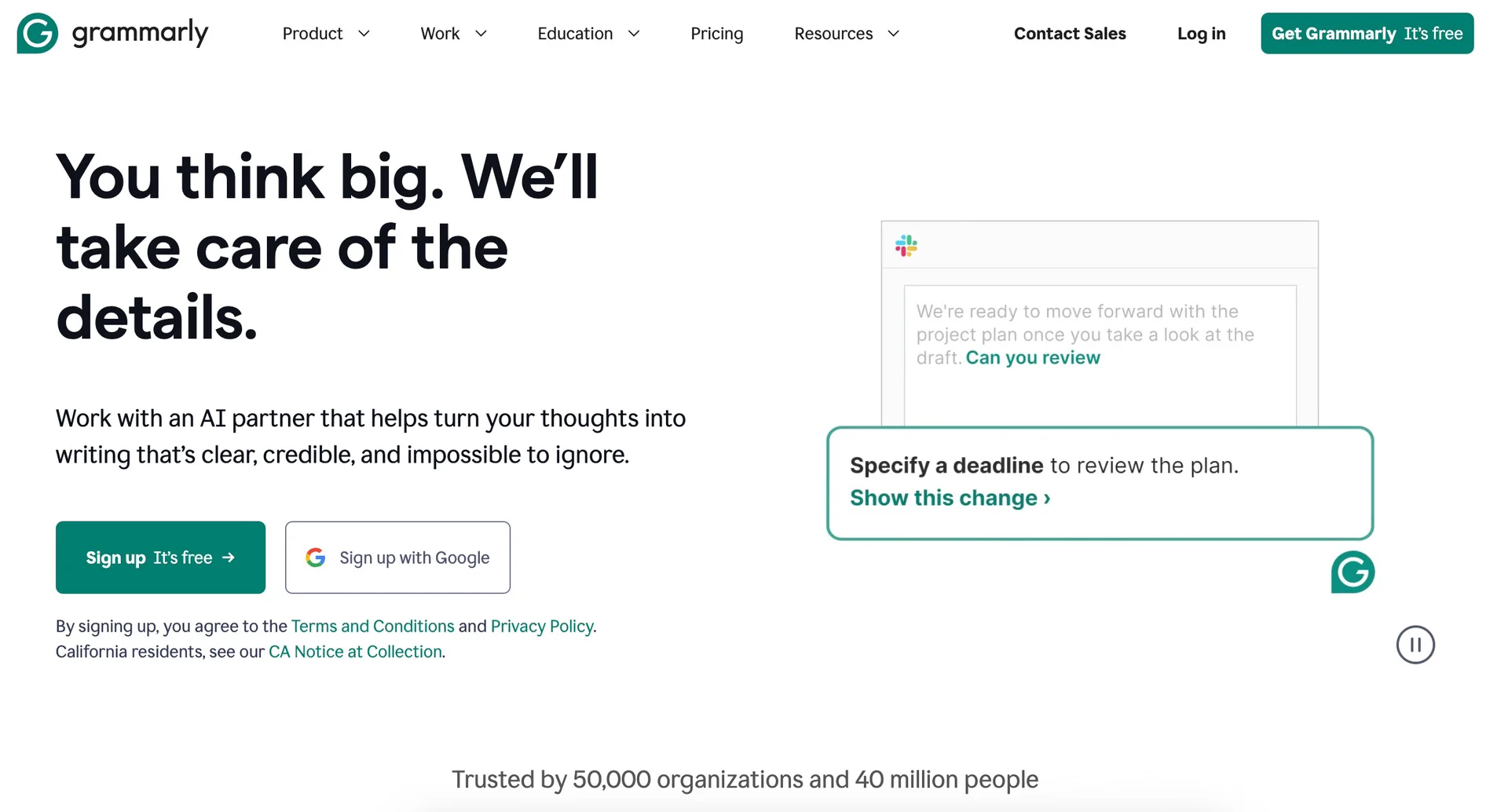Viewport: 1508px width, 812px height.
Task: Click the Slack icon in the demo window
Action: tap(906, 246)
